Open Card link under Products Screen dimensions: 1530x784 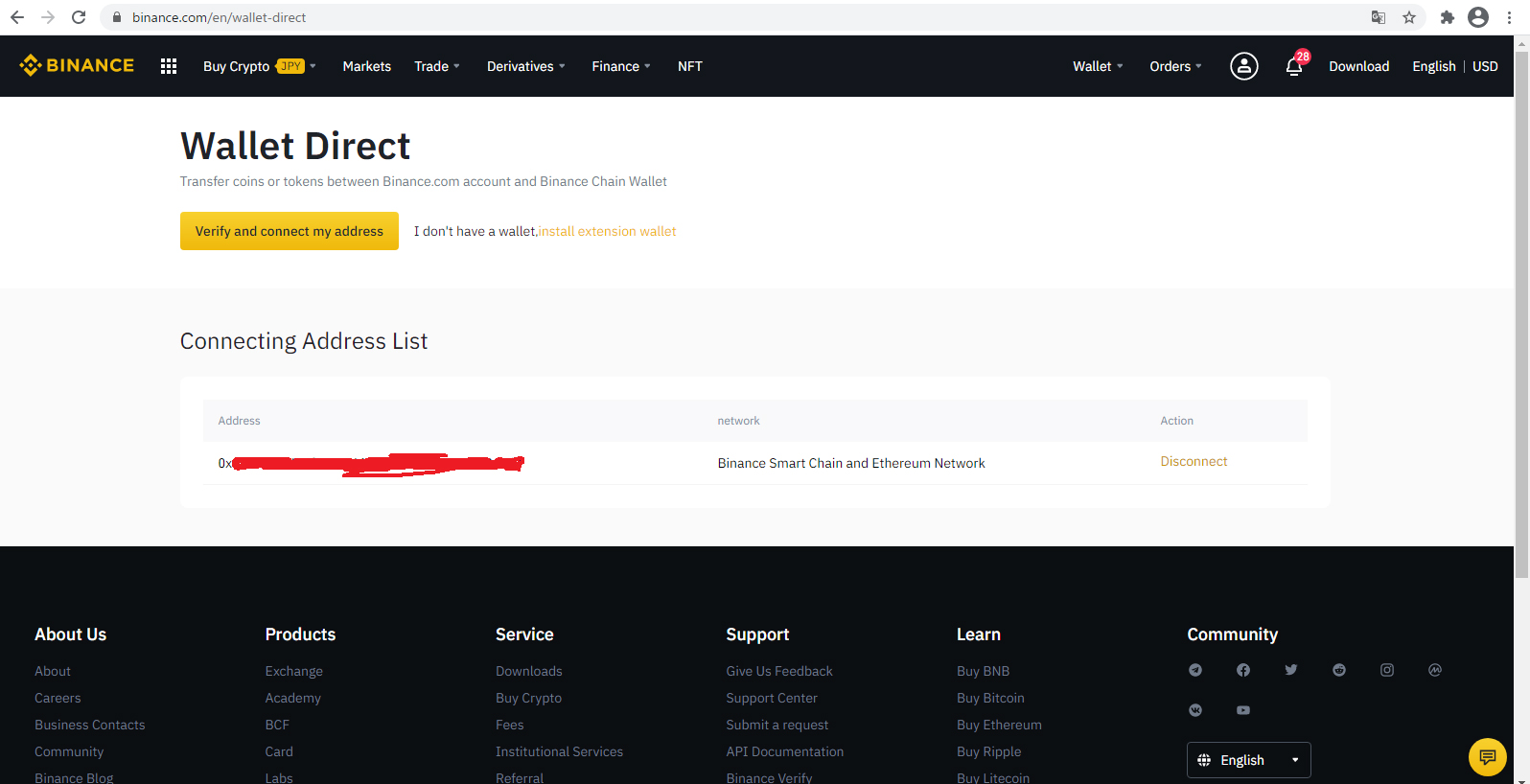(x=279, y=751)
